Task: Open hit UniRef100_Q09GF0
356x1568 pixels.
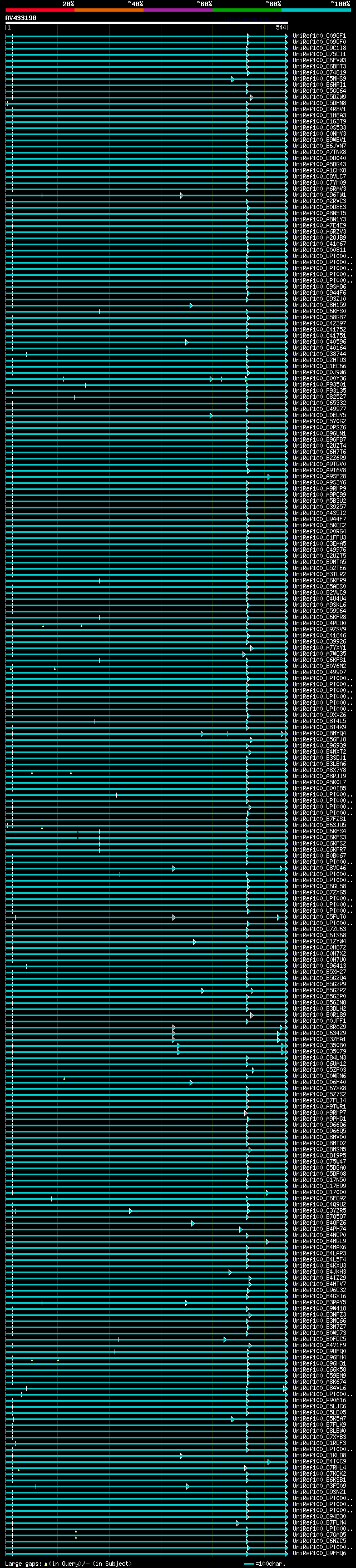Action: tap(319, 42)
